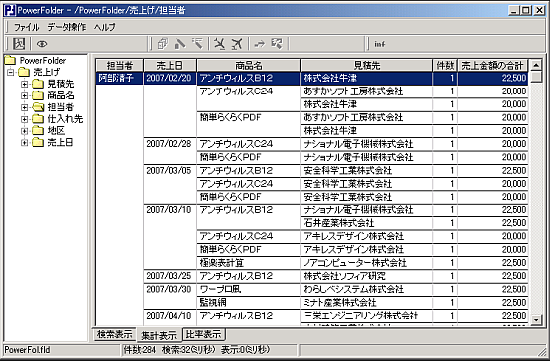Select the わらしべシステム株式会社 cell
The image size is (550, 361).
pyautogui.click(x=367, y=289)
